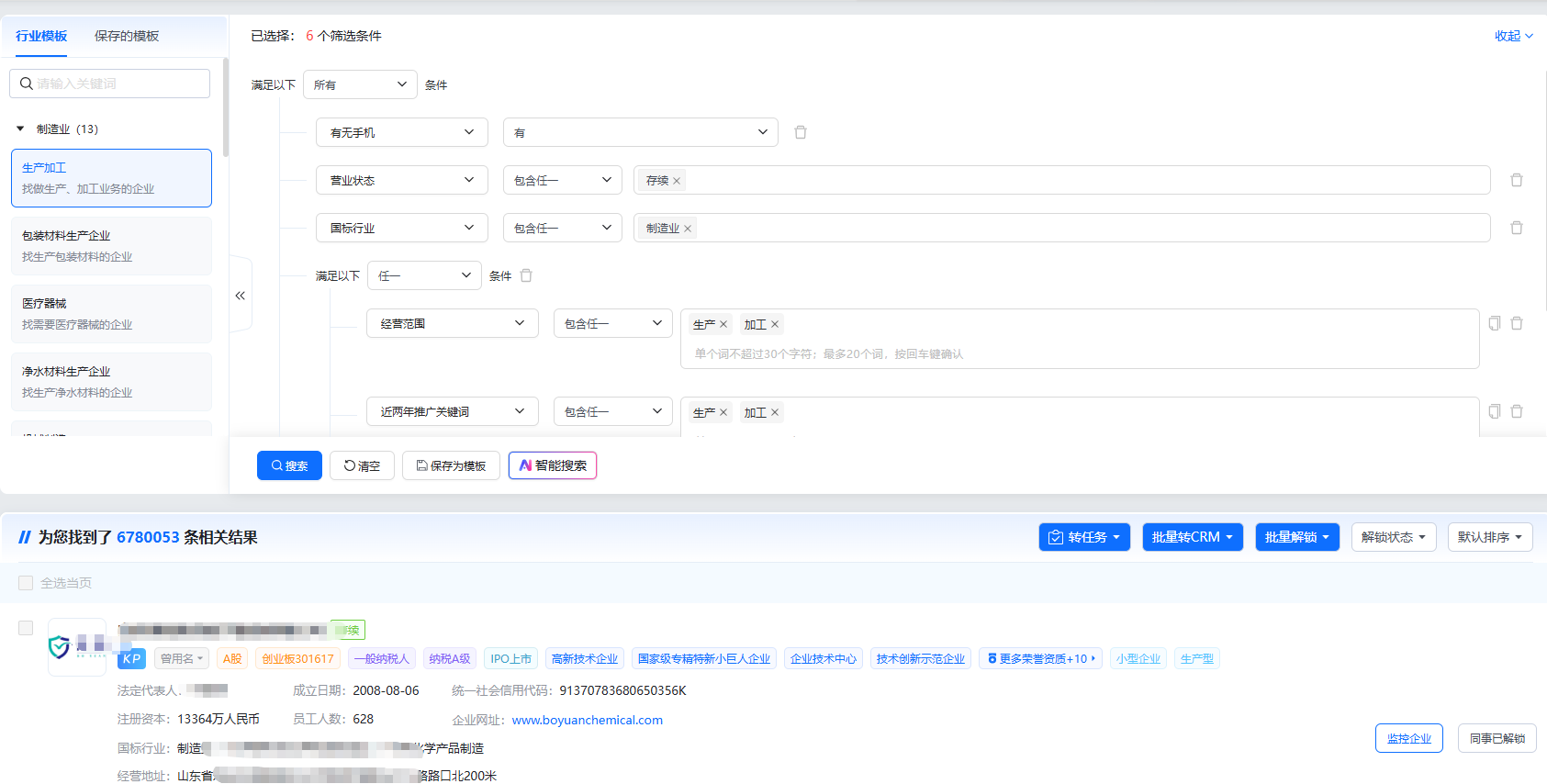The image size is (1547, 784).
Task: Delete the 经营范围 condition row
Action: pos(1517,323)
